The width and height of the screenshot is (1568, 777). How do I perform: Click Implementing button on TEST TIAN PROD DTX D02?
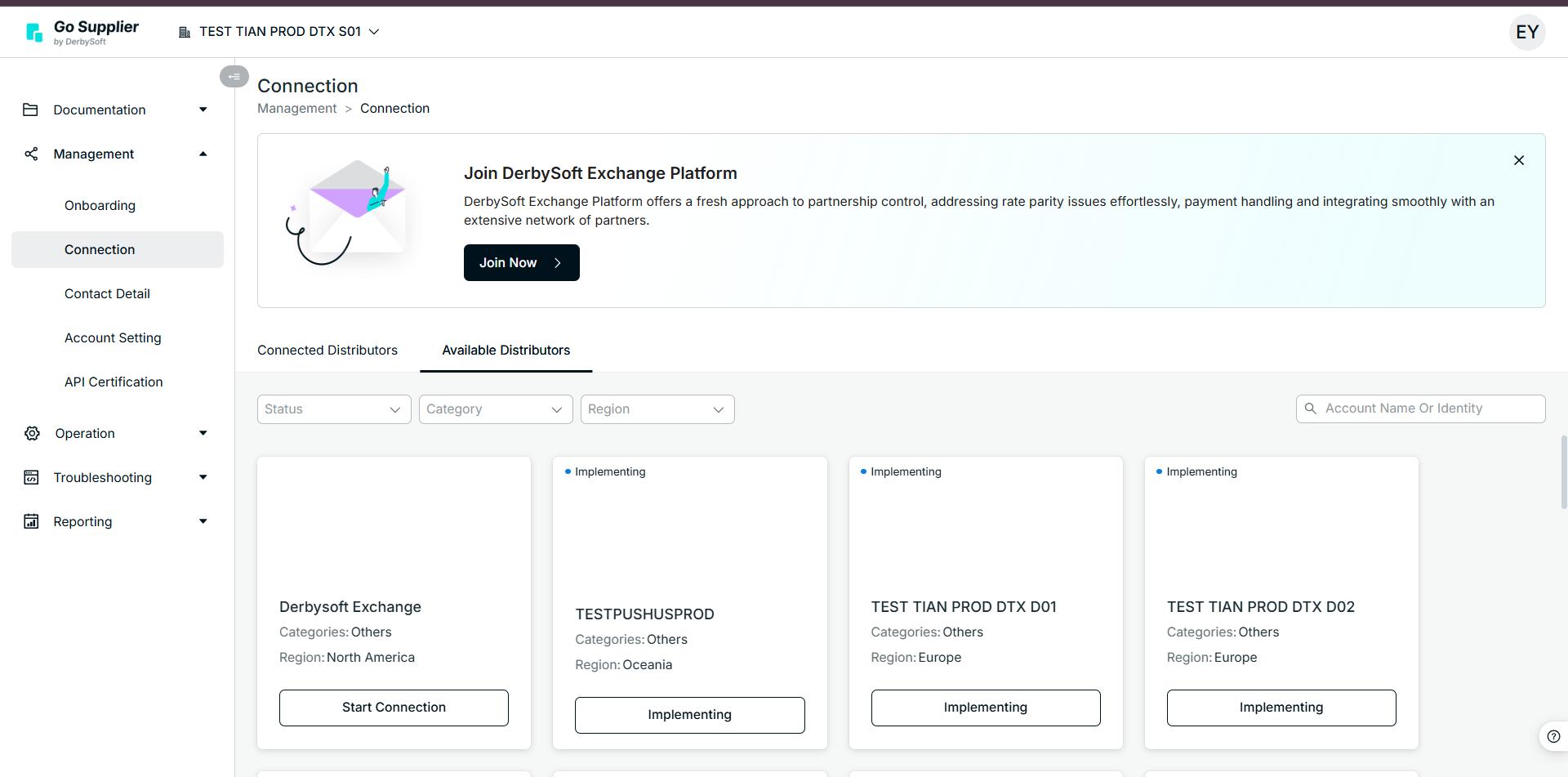tap(1281, 708)
